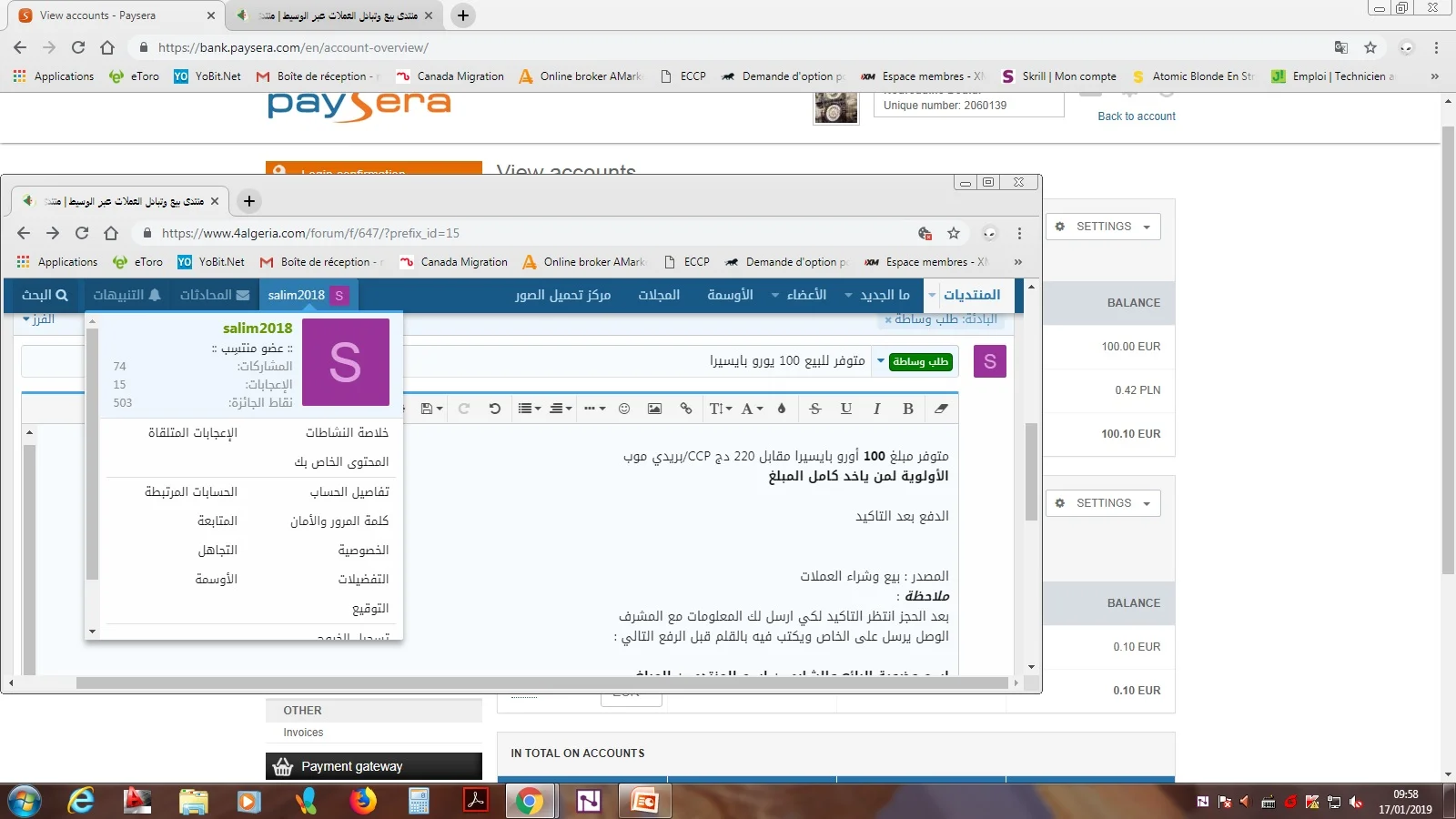This screenshot has width=1456, height=819.
Task: Click the eraser remove formatting icon
Action: coord(941,409)
